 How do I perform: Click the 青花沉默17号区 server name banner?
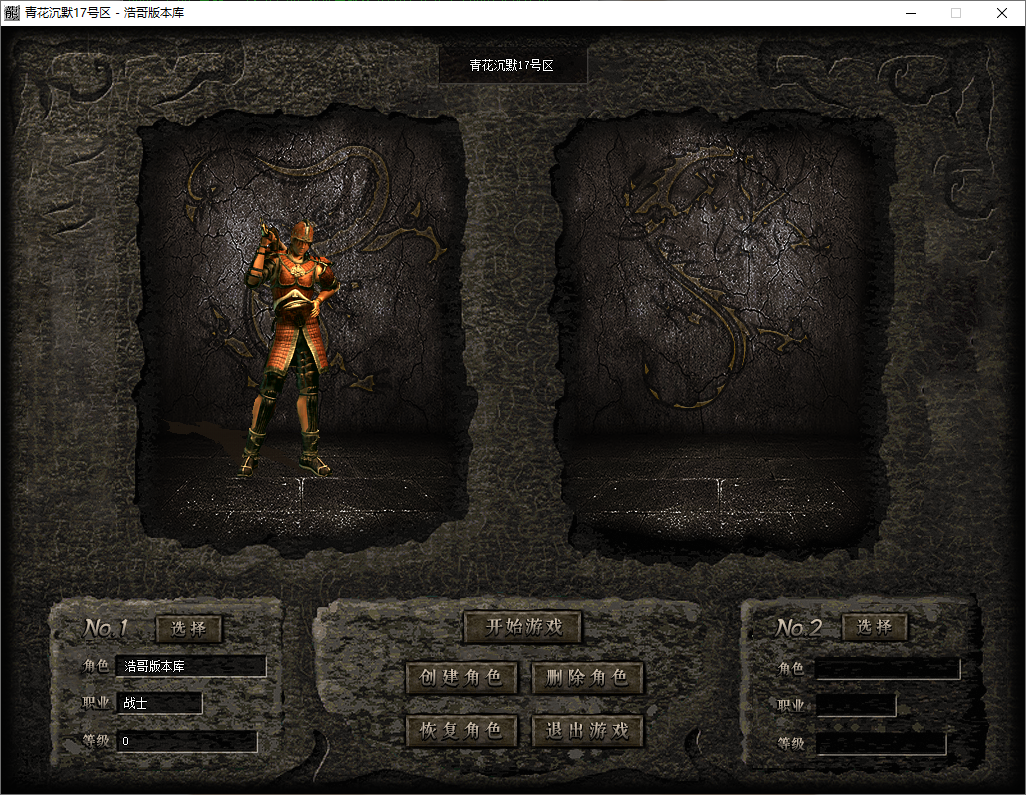[512, 66]
